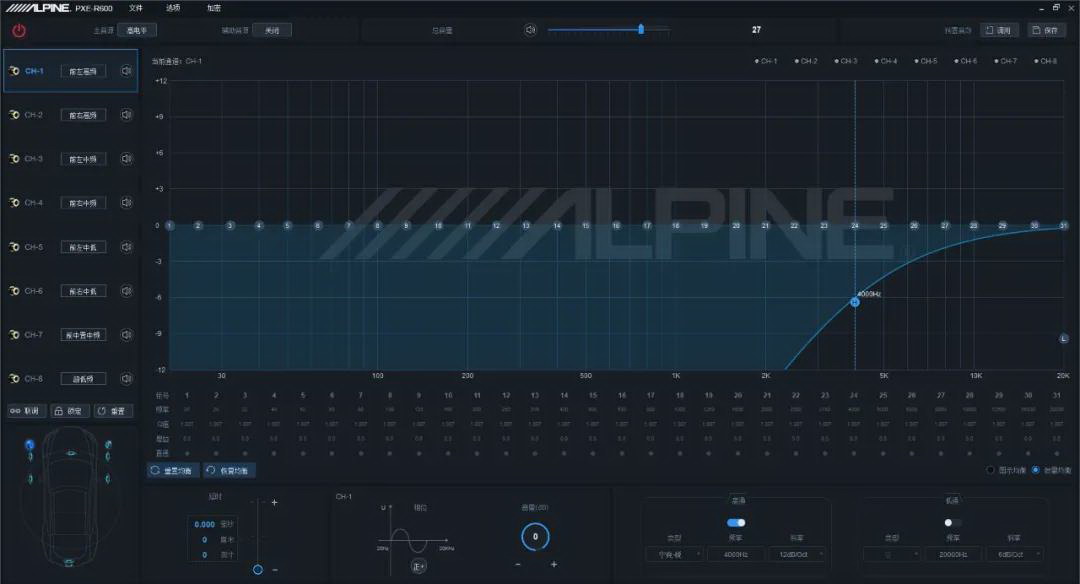Open the 加密 menu
This screenshot has width=1080, height=584.
tap(214, 8)
